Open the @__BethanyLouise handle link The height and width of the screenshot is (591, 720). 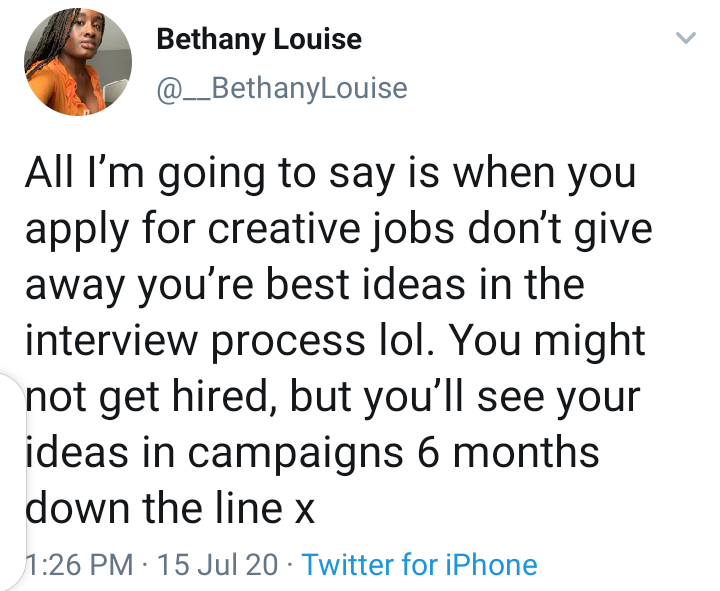pos(282,89)
